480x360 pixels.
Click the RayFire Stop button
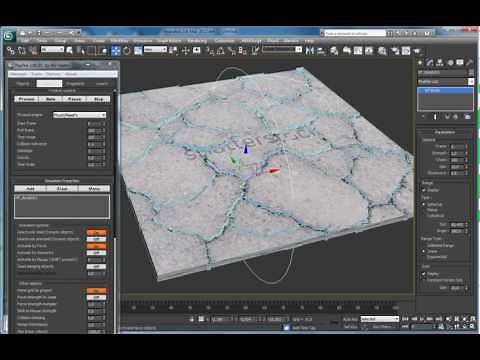pyautogui.click(x=98, y=99)
